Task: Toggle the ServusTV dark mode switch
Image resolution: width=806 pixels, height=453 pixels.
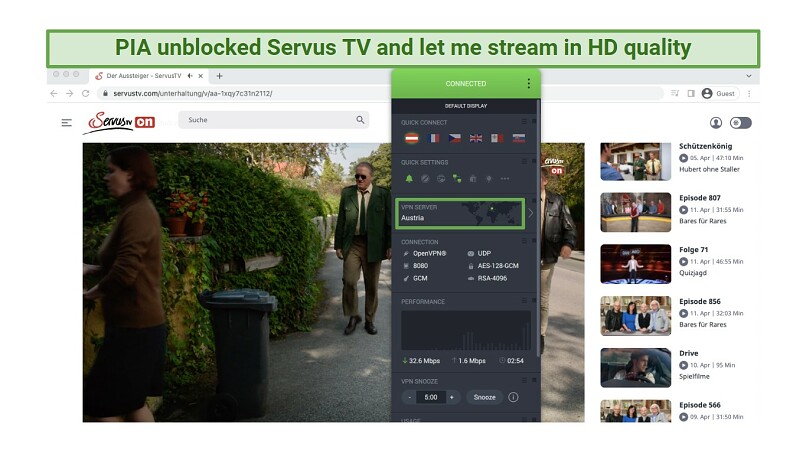Action: (741, 122)
